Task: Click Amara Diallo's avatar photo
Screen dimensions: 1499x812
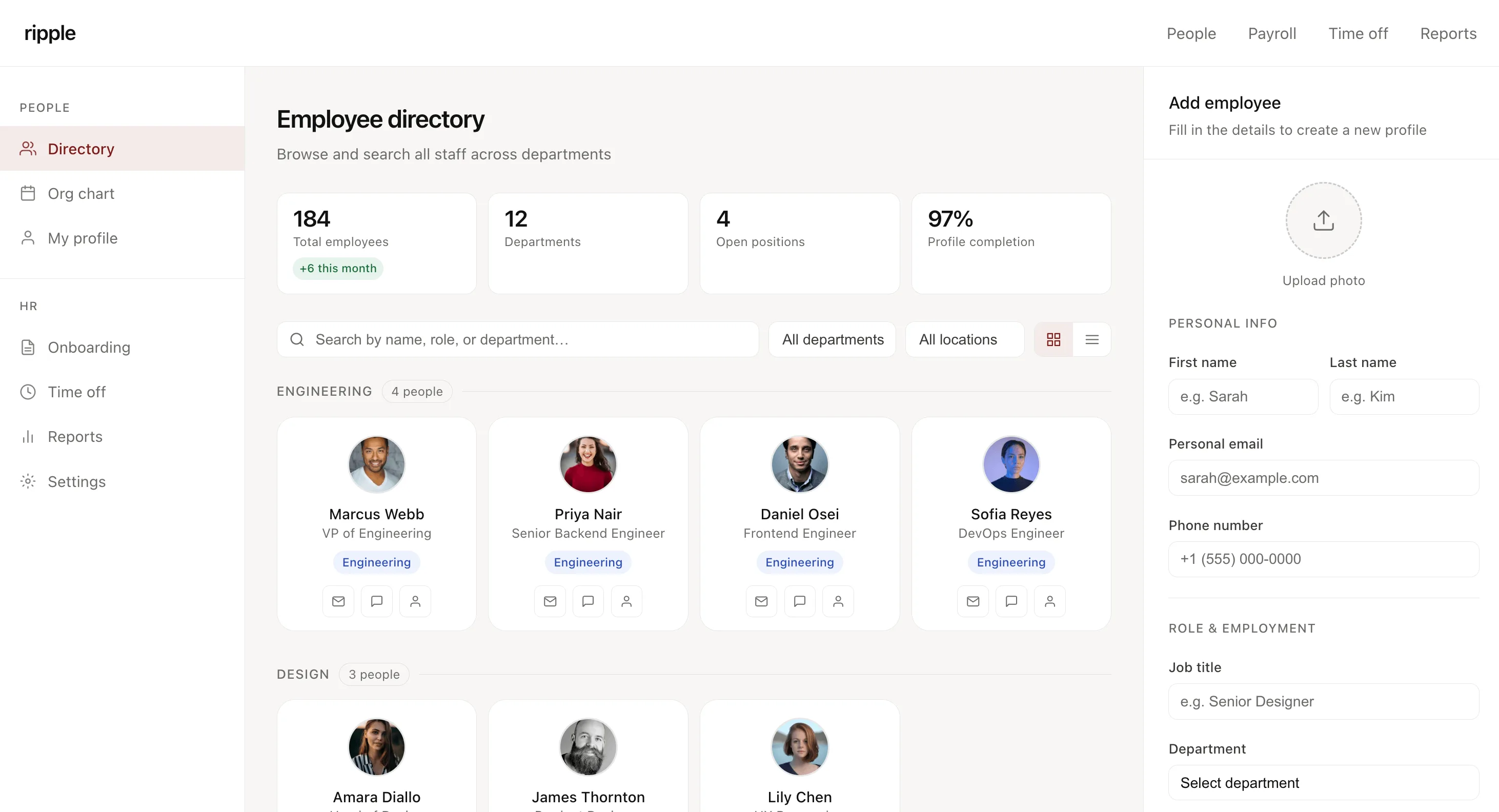Action: pos(376,747)
